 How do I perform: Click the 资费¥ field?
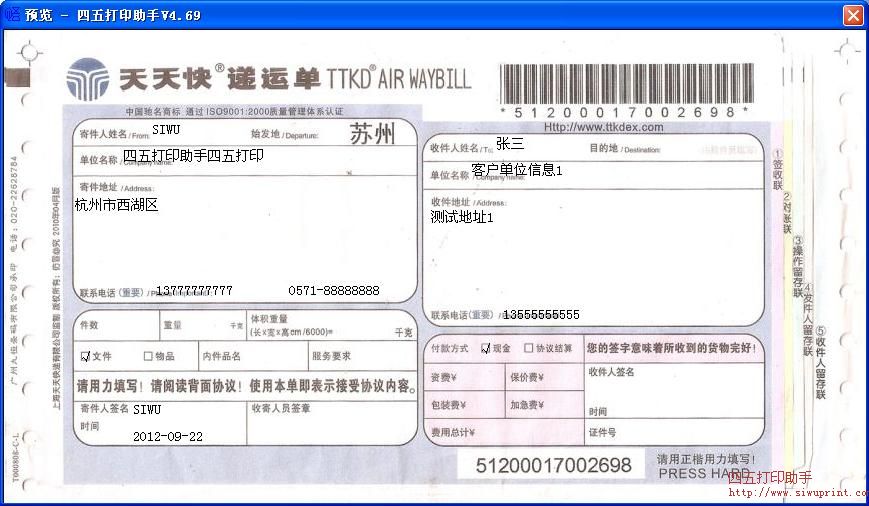[464, 377]
